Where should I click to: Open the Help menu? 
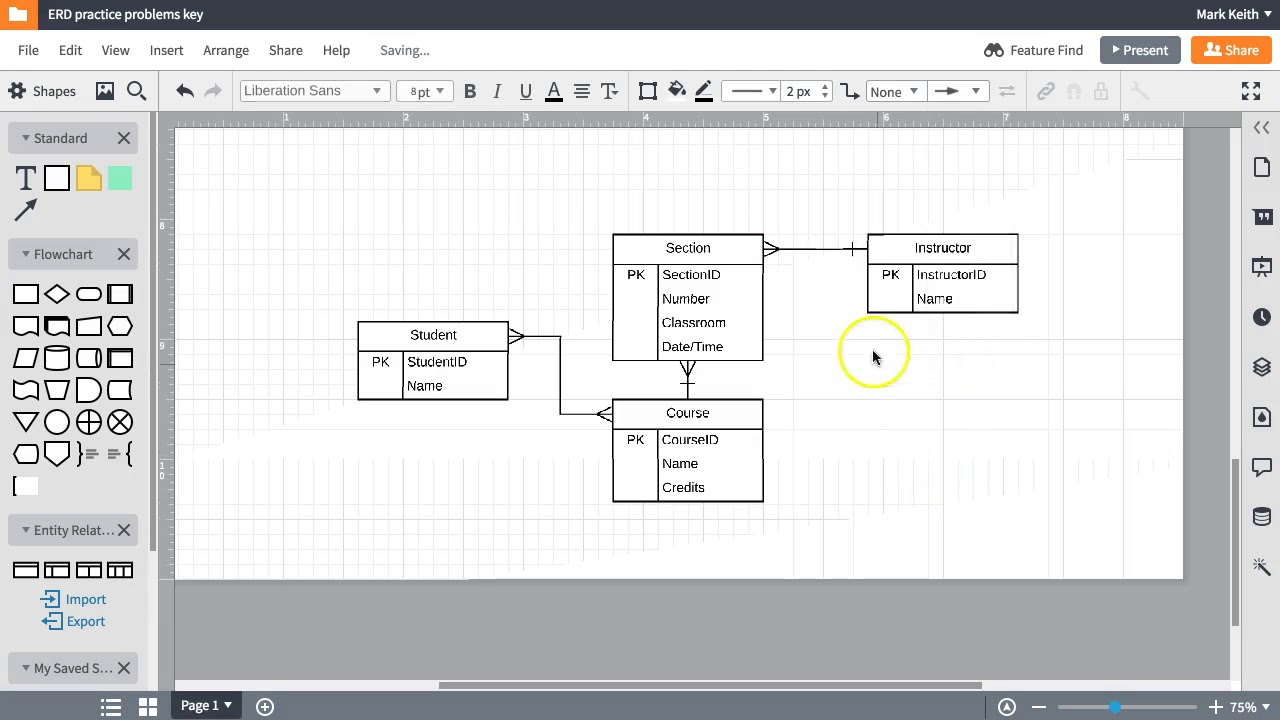click(x=336, y=50)
